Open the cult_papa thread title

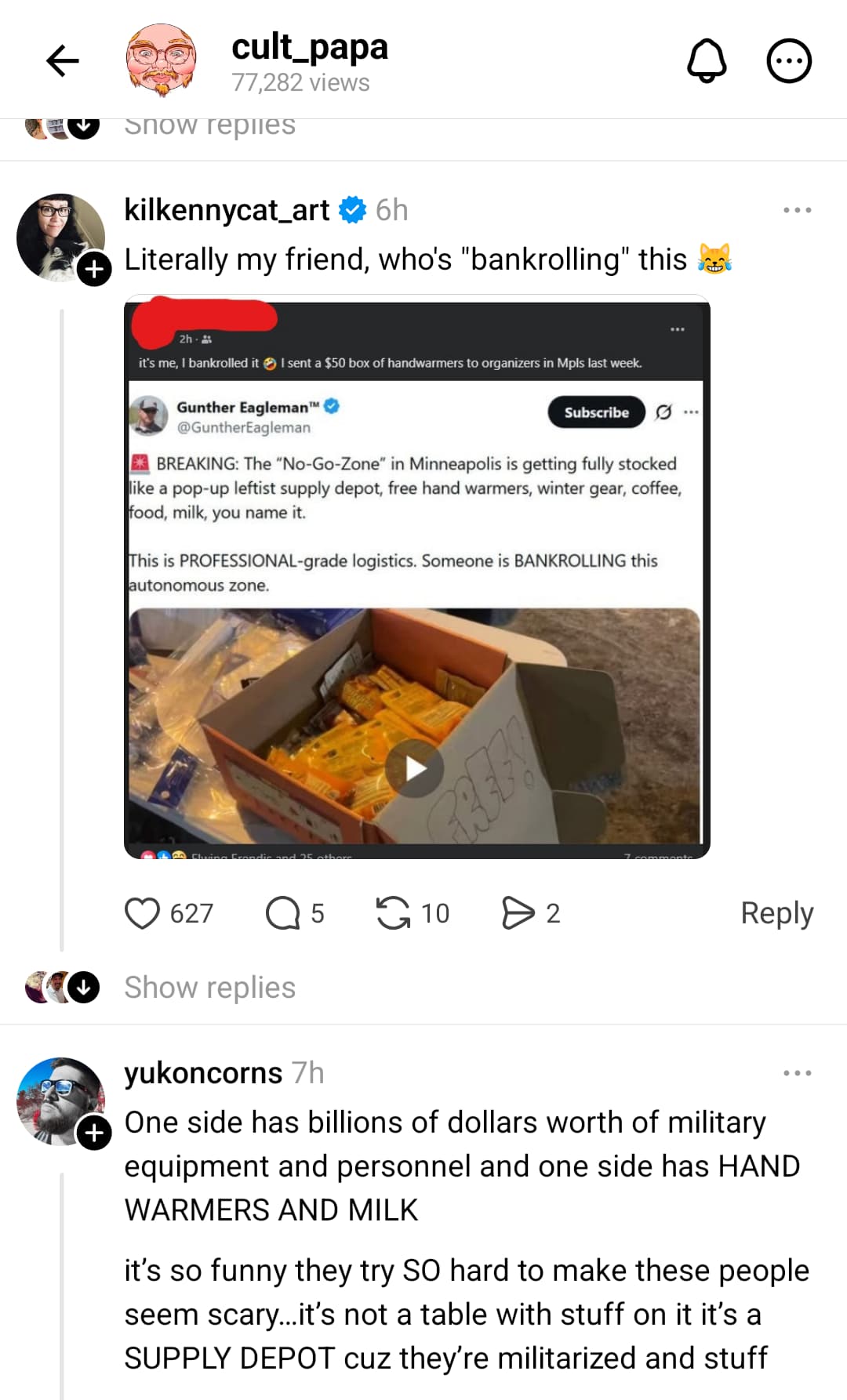(x=309, y=48)
